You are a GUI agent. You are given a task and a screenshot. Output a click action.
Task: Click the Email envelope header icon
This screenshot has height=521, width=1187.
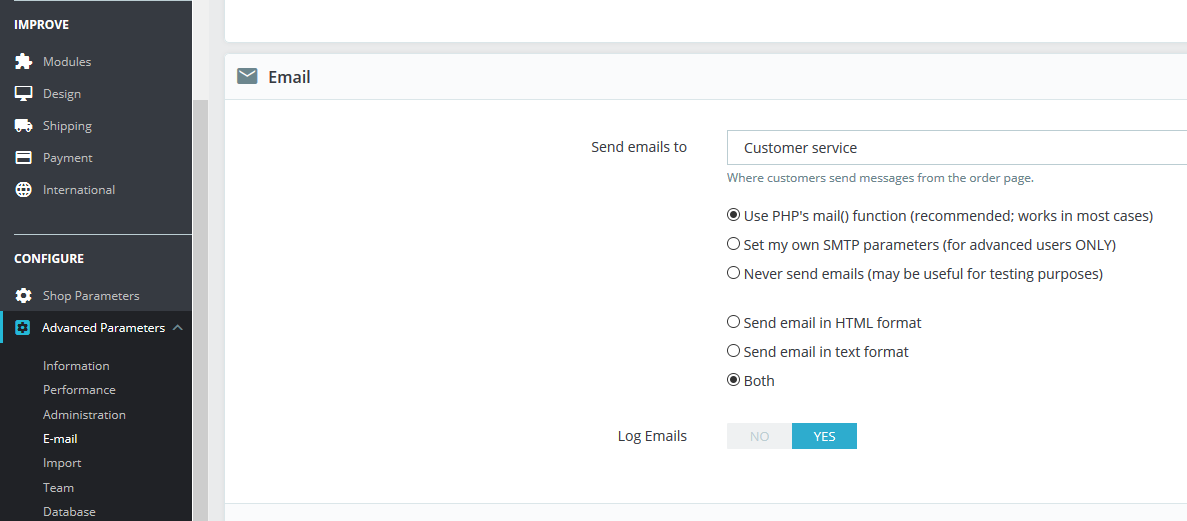point(247,77)
